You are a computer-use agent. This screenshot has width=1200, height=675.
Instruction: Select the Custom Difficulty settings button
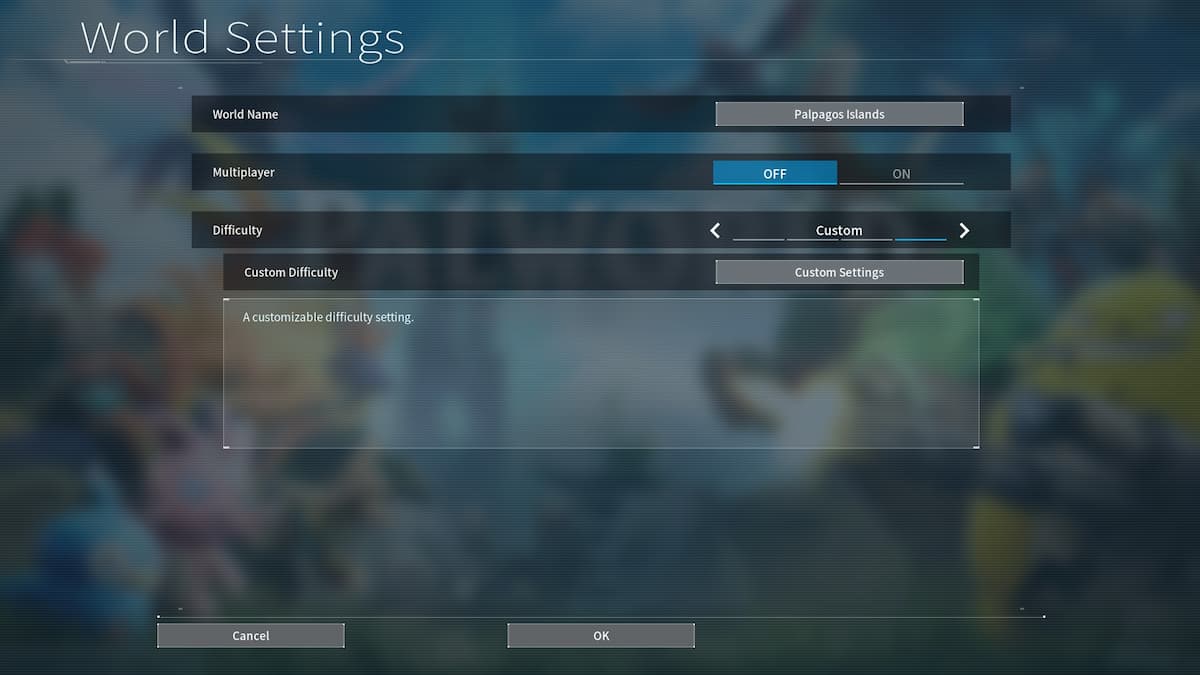point(839,271)
